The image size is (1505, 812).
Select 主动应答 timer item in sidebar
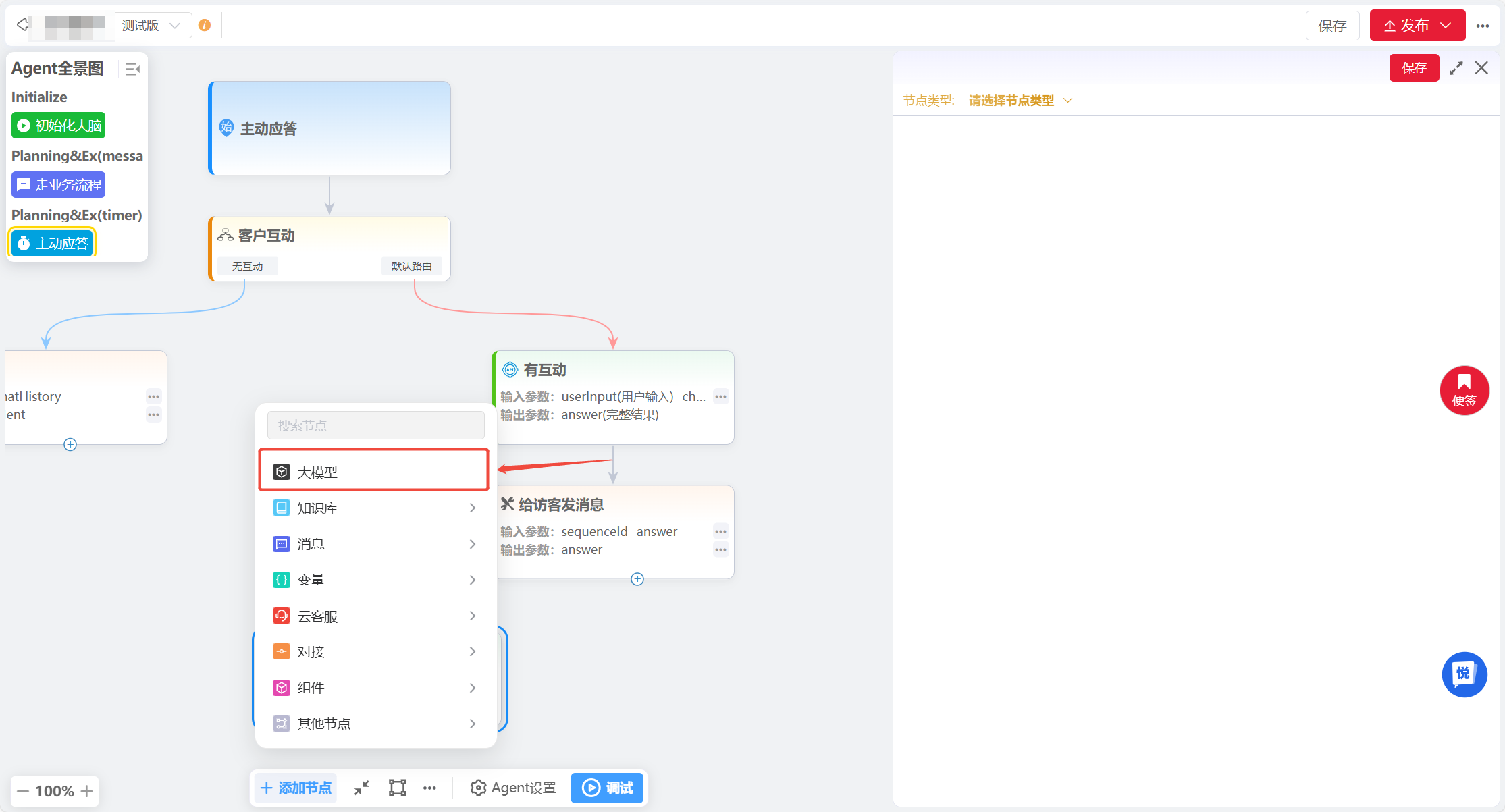pyautogui.click(x=53, y=244)
